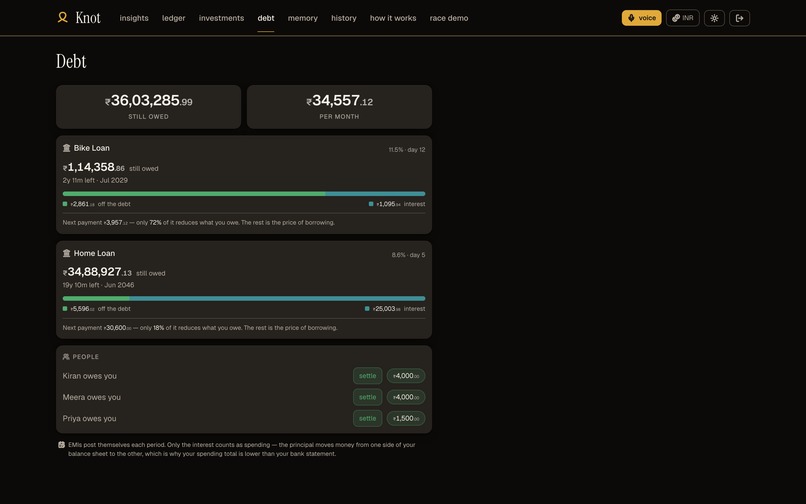Open the insights tab
The width and height of the screenshot is (806, 504).
pos(134,18)
